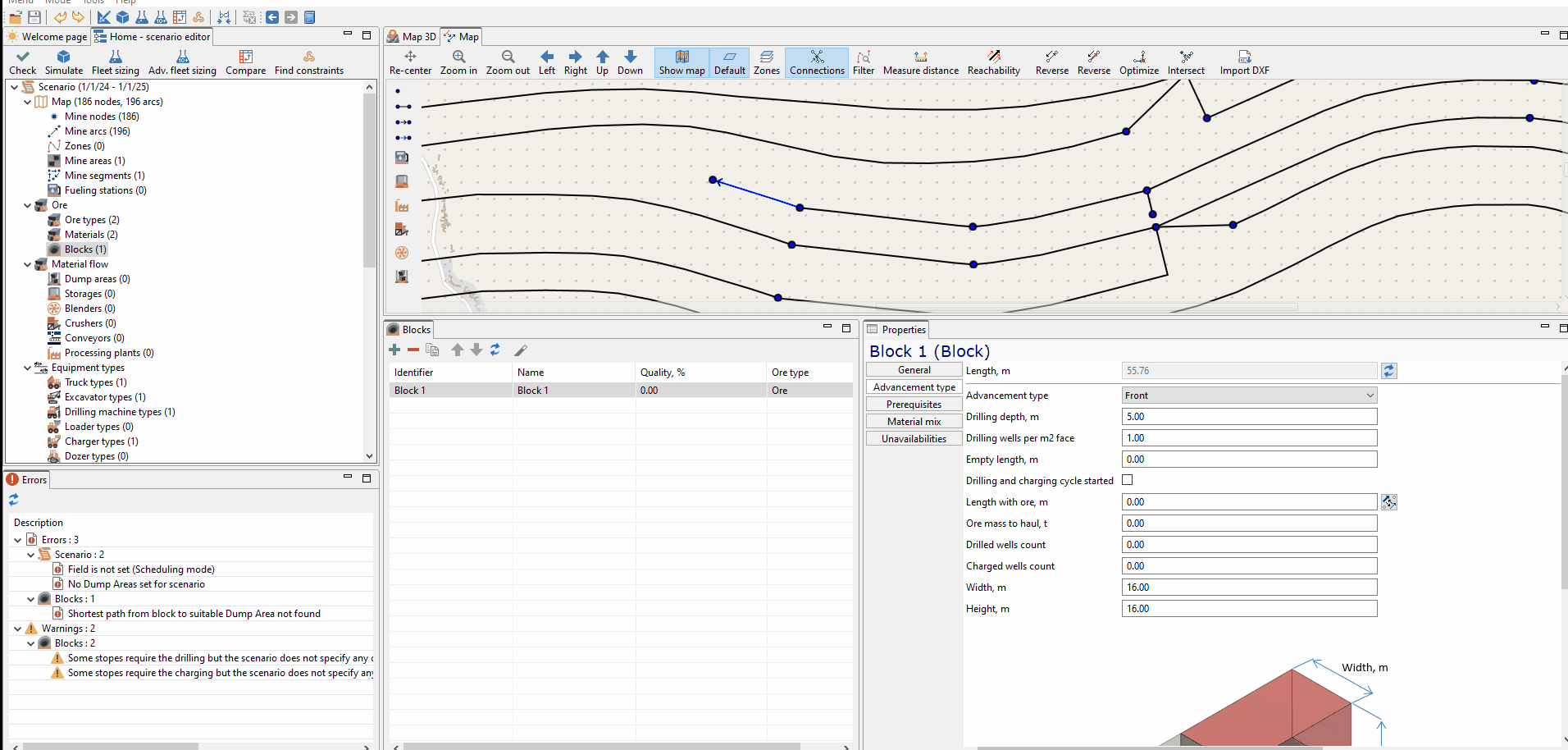This screenshot has width=1568, height=750.
Task: Select the Reachability tool icon
Action: [994, 57]
